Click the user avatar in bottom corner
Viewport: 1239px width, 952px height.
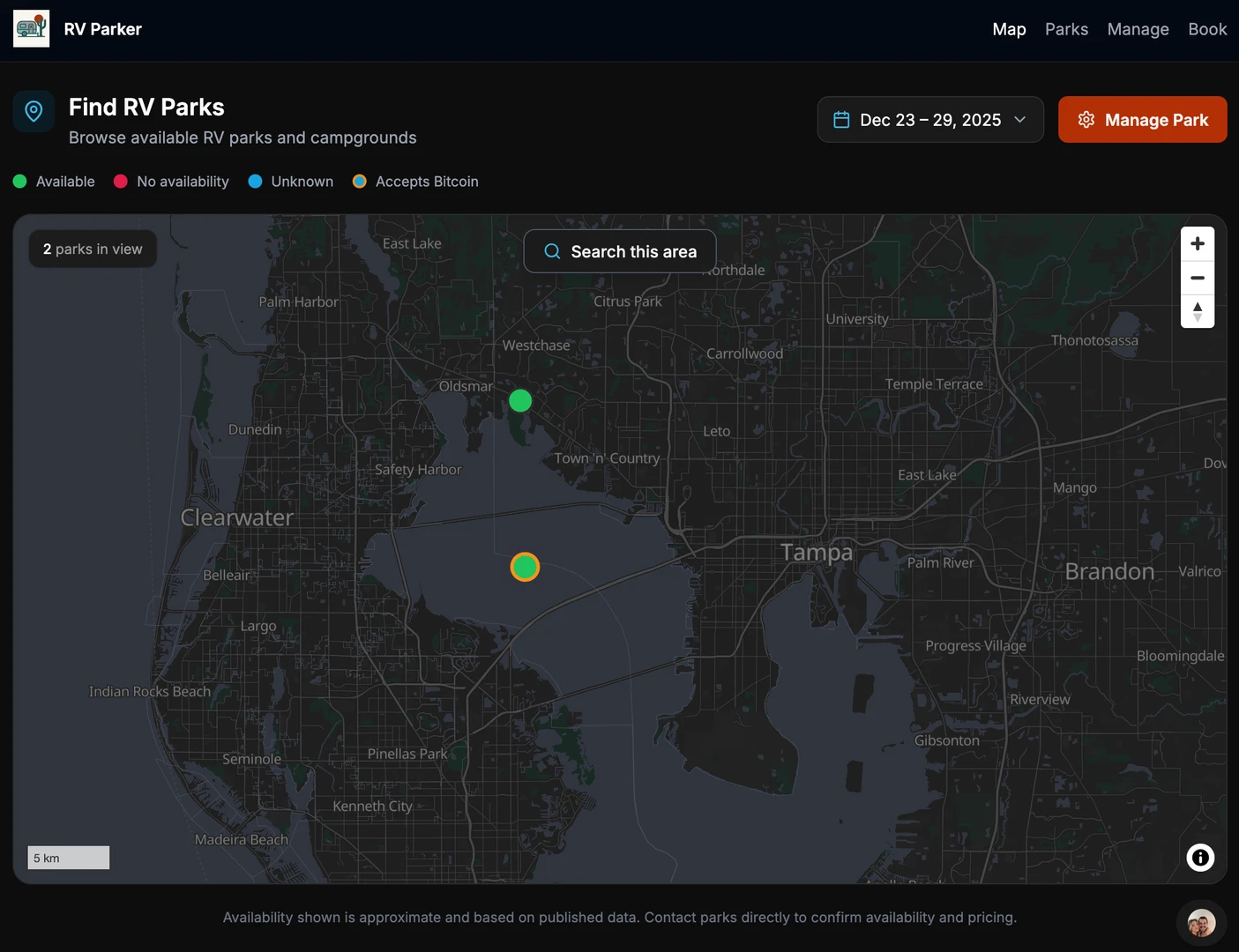(1200, 923)
